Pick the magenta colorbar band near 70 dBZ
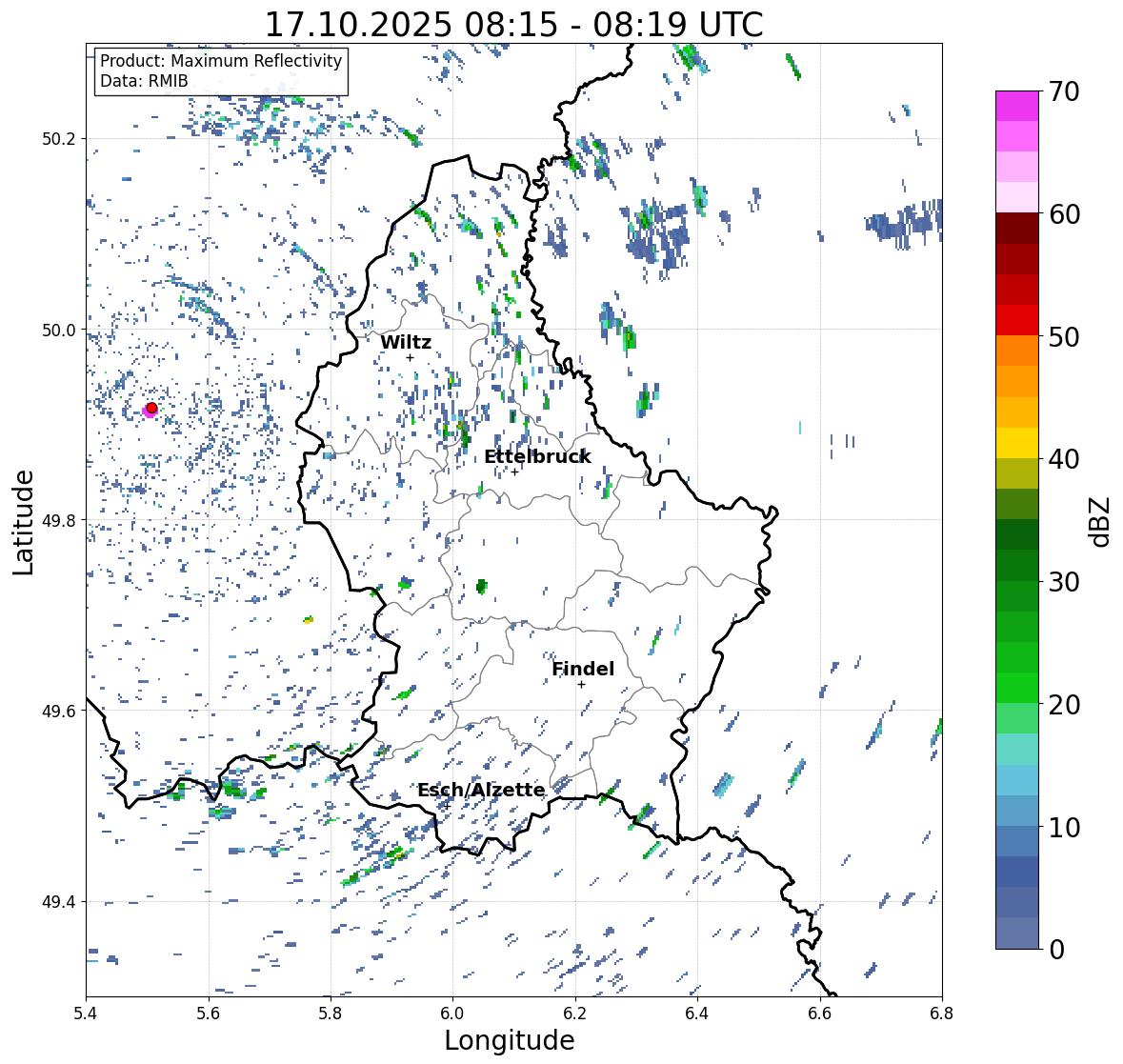 [x=1017, y=106]
